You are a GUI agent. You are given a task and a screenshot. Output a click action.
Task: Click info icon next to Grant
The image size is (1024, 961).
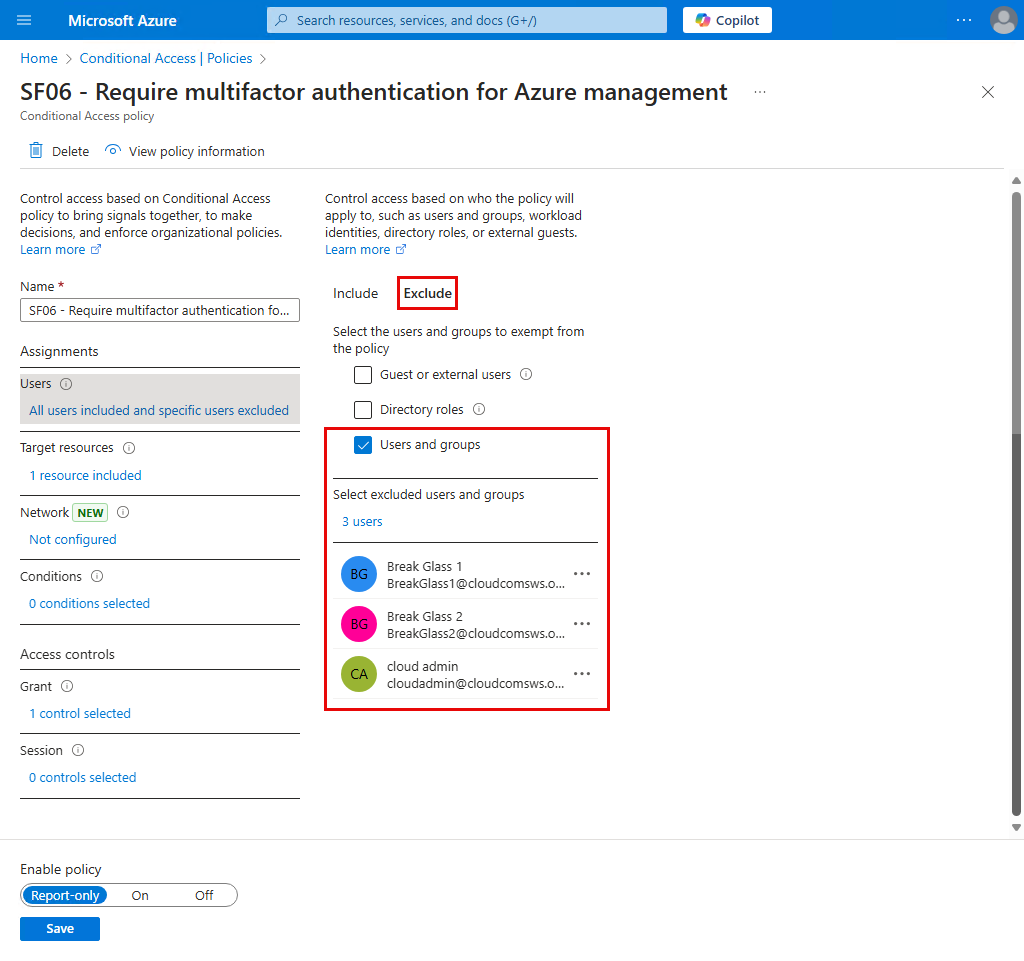pyautogui.click(x=67, y=686)
